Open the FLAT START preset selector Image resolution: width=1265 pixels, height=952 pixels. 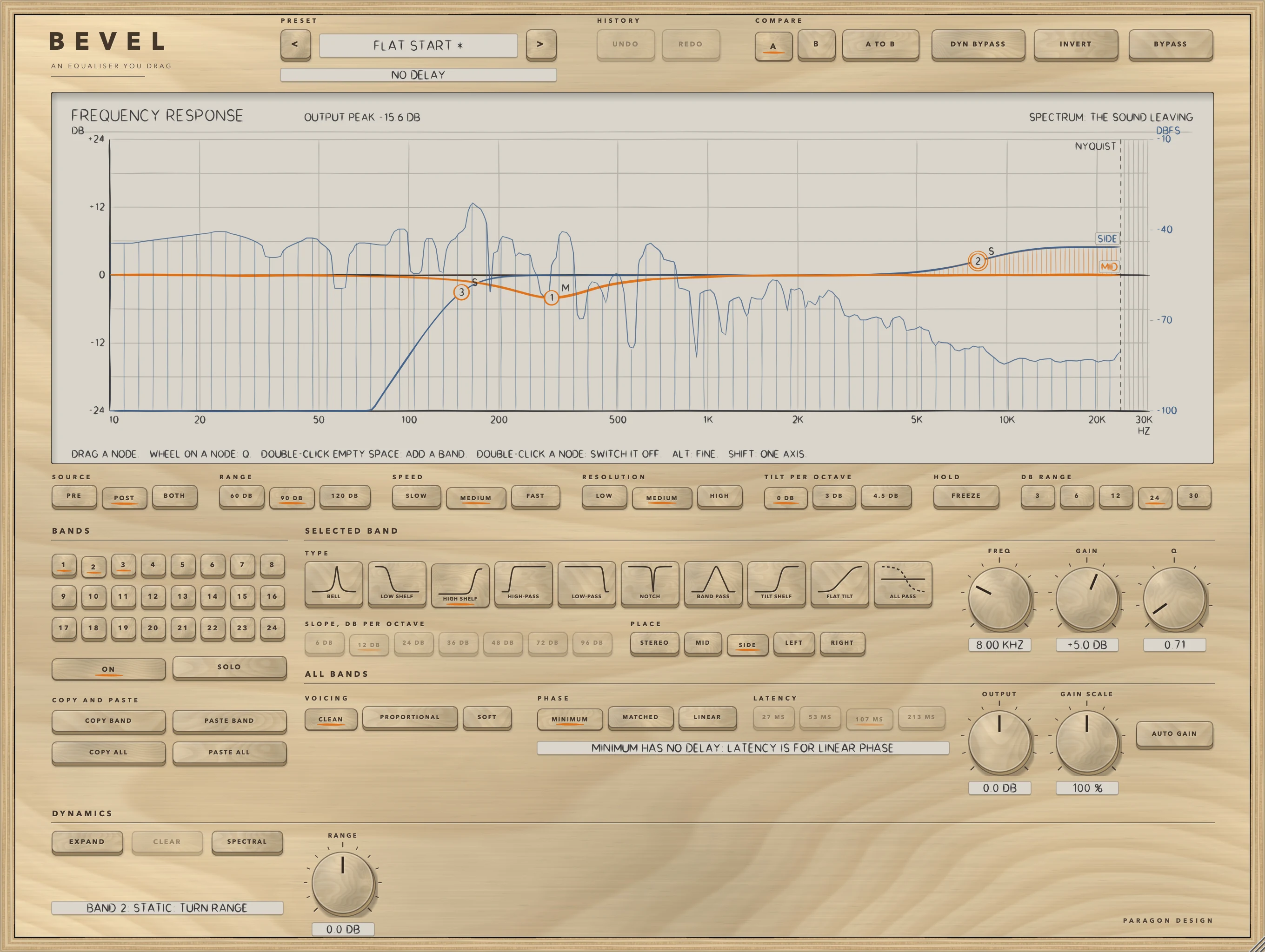(418, 45)
